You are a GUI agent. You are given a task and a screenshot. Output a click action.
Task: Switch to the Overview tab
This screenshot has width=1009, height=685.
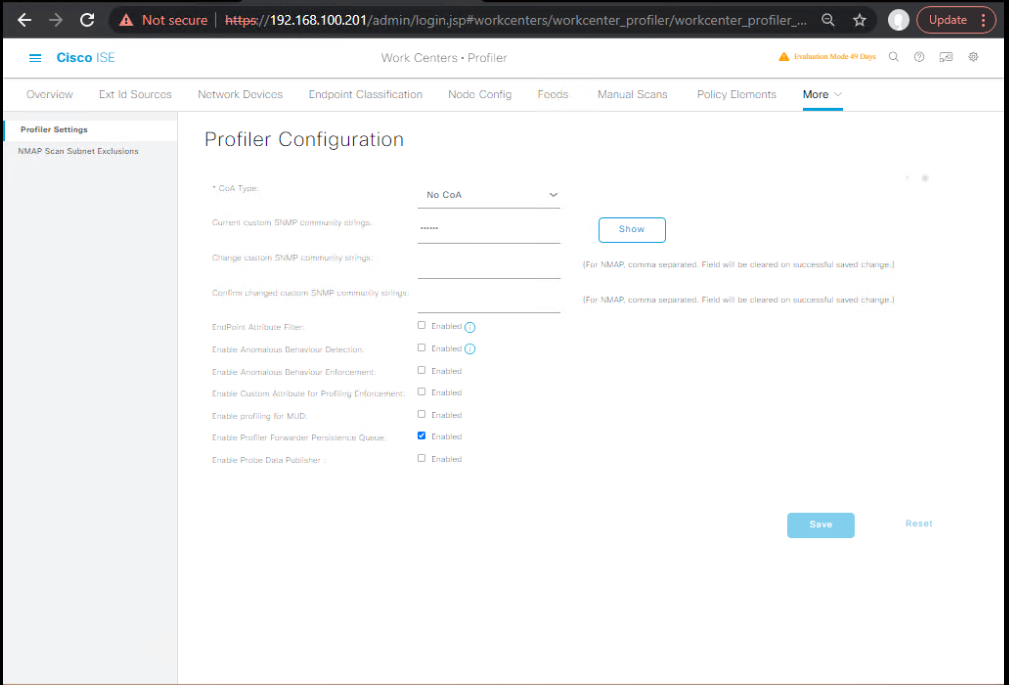[x=50, y=95]
